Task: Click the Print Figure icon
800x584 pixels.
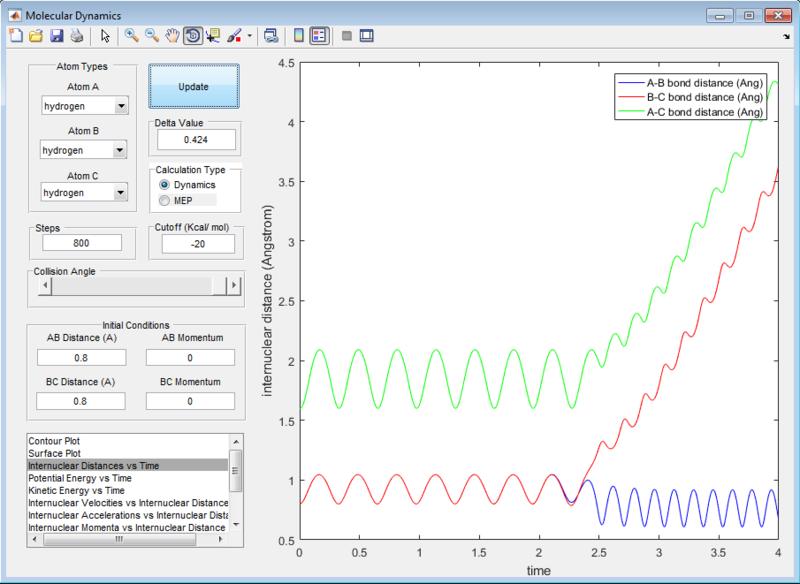Action: (x=76, y=36)
